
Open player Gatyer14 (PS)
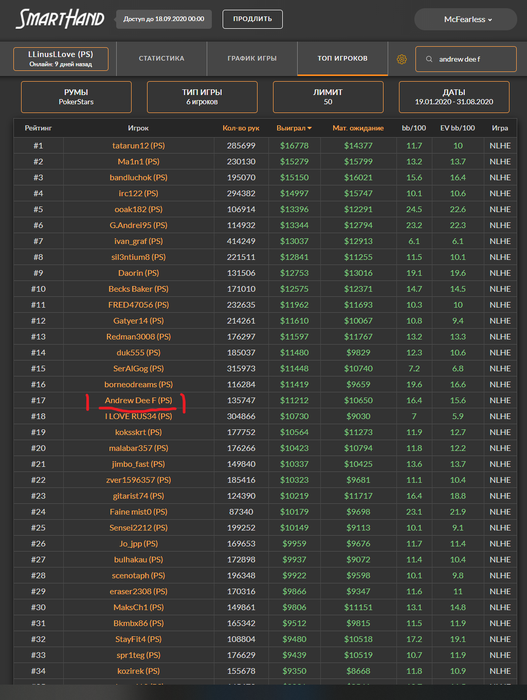138,321
